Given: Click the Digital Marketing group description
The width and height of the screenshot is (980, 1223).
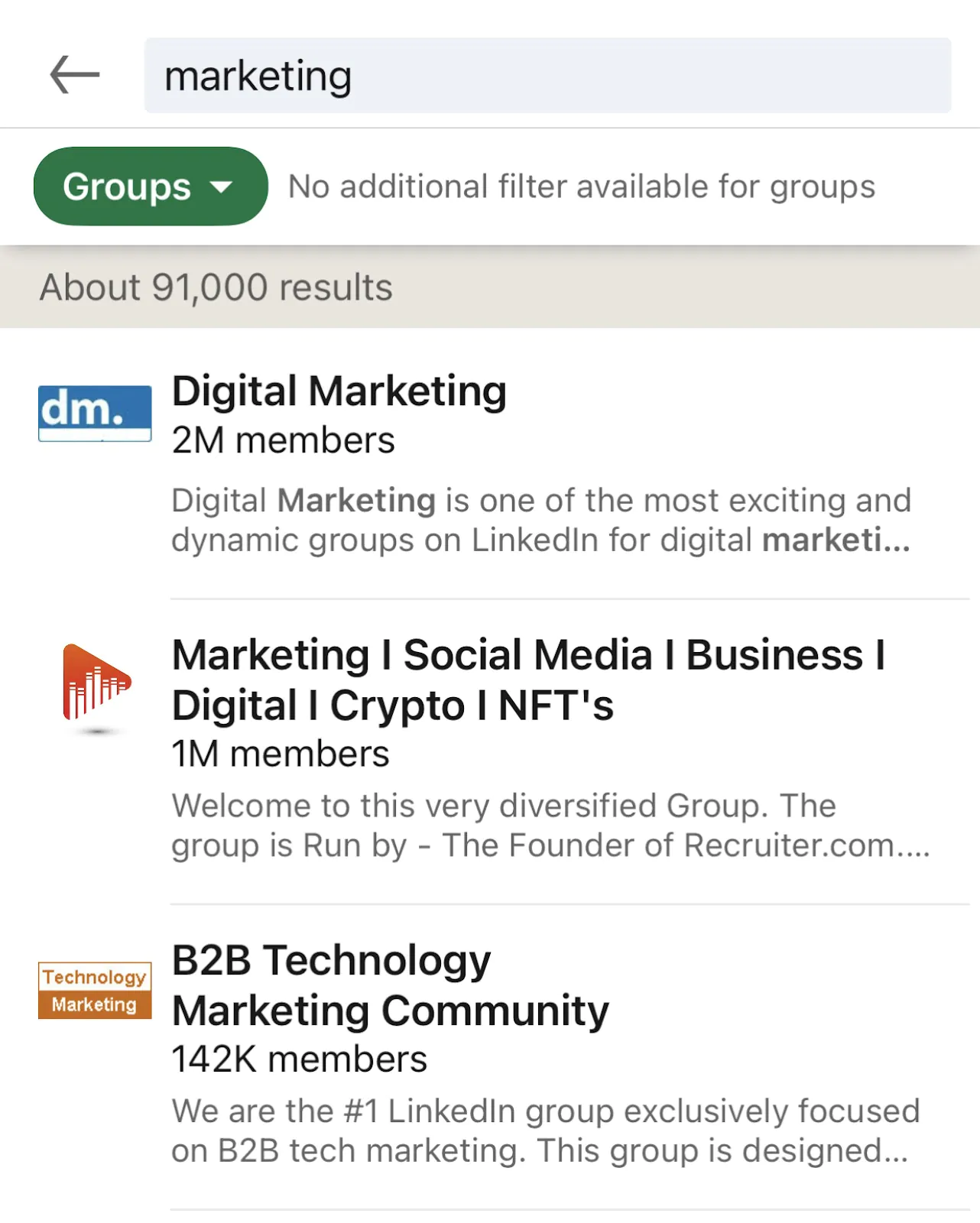Looking at the screenshot, I should pos(541,520).
